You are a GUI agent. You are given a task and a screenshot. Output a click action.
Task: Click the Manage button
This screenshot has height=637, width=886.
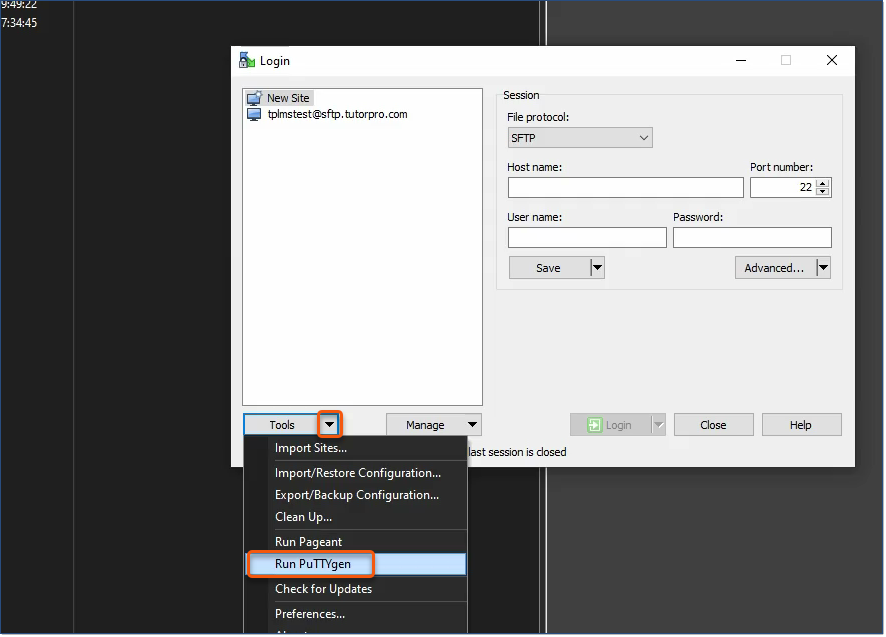(x=425, y=426)
